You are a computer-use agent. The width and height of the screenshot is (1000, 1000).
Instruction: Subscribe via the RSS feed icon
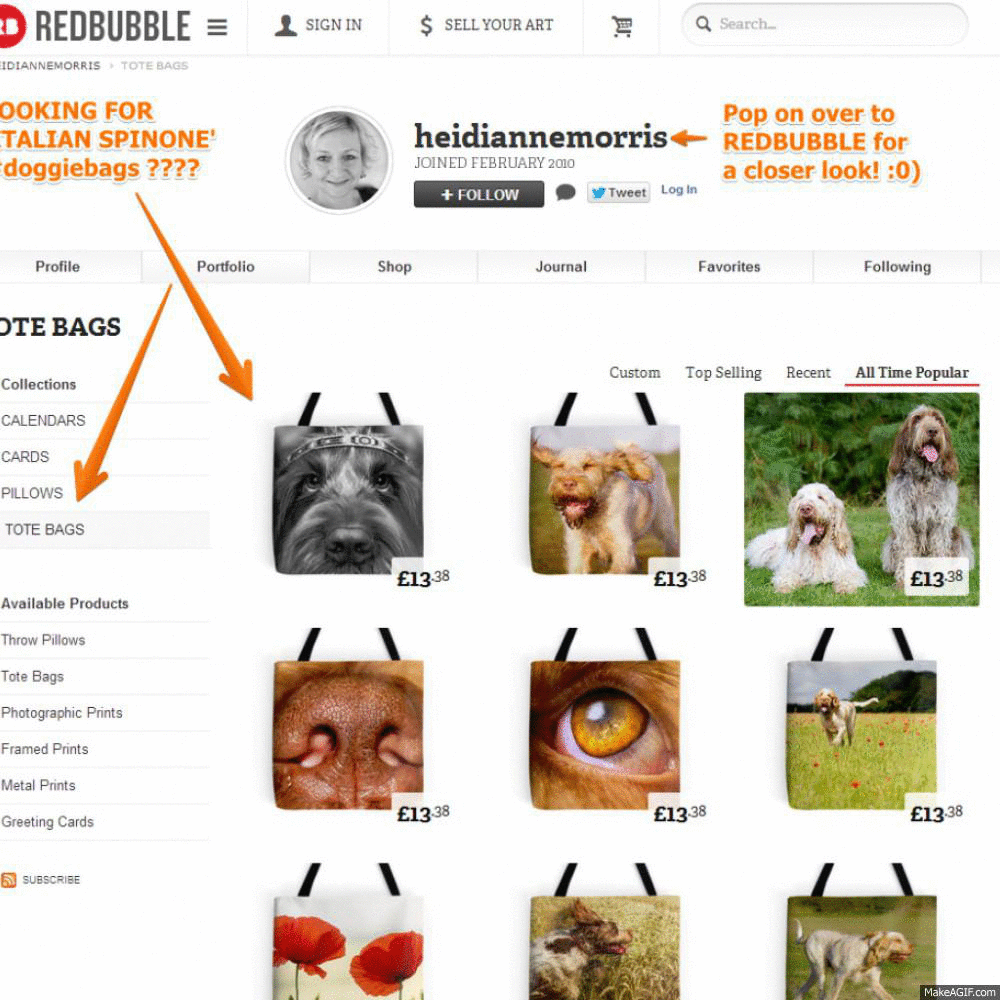pyautogui.click(x=8, y=879)
